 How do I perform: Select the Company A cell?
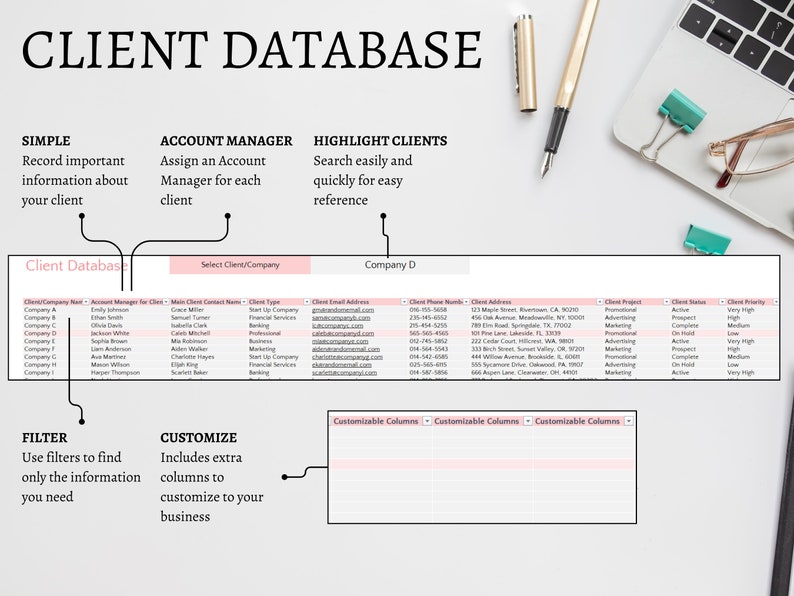pos(40,310)
